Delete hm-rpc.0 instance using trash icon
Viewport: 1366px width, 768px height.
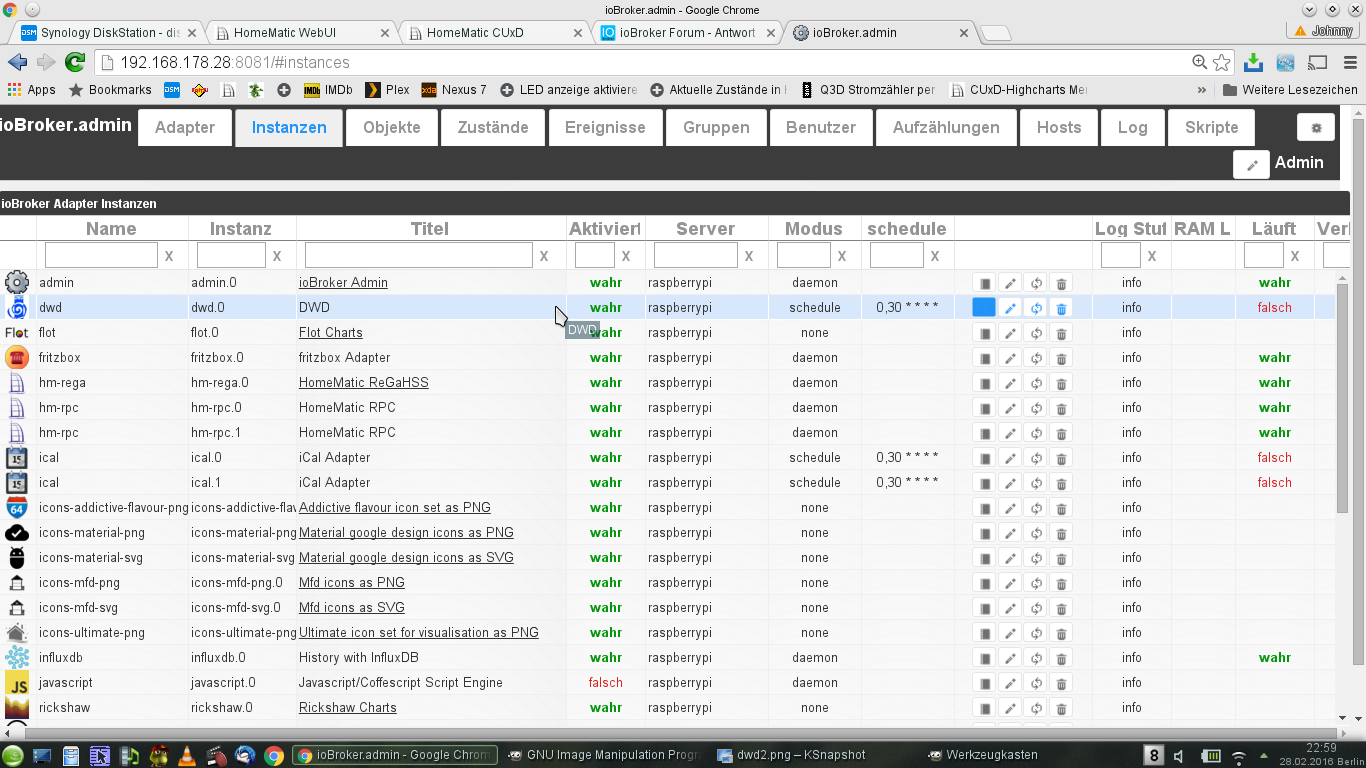coord(1062,408)
